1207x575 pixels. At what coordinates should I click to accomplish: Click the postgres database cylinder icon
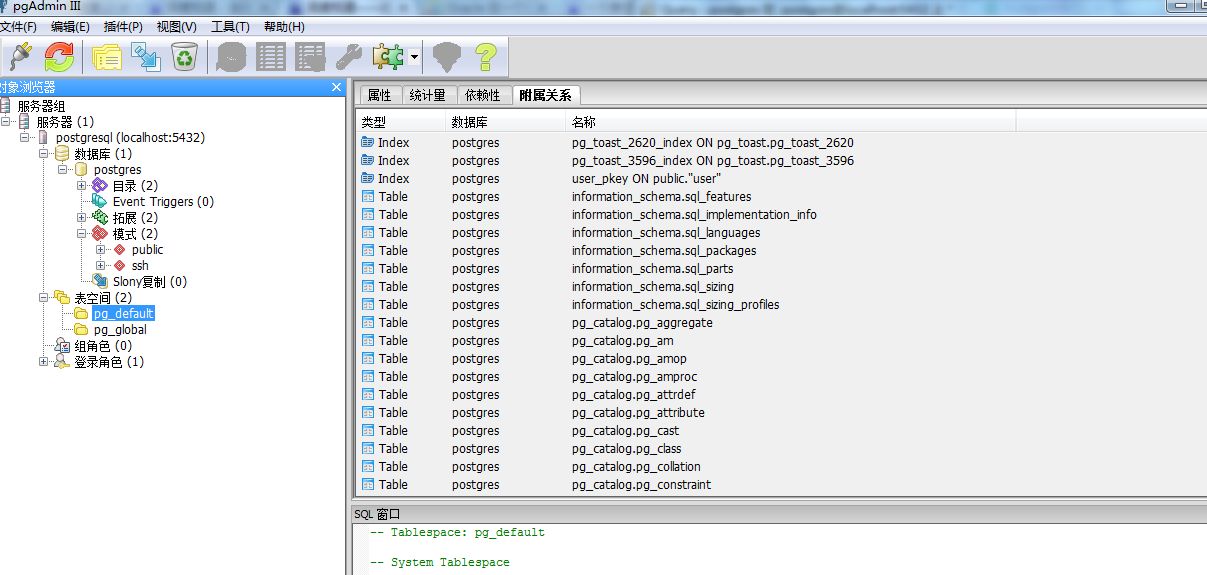(x=81, y=170)
